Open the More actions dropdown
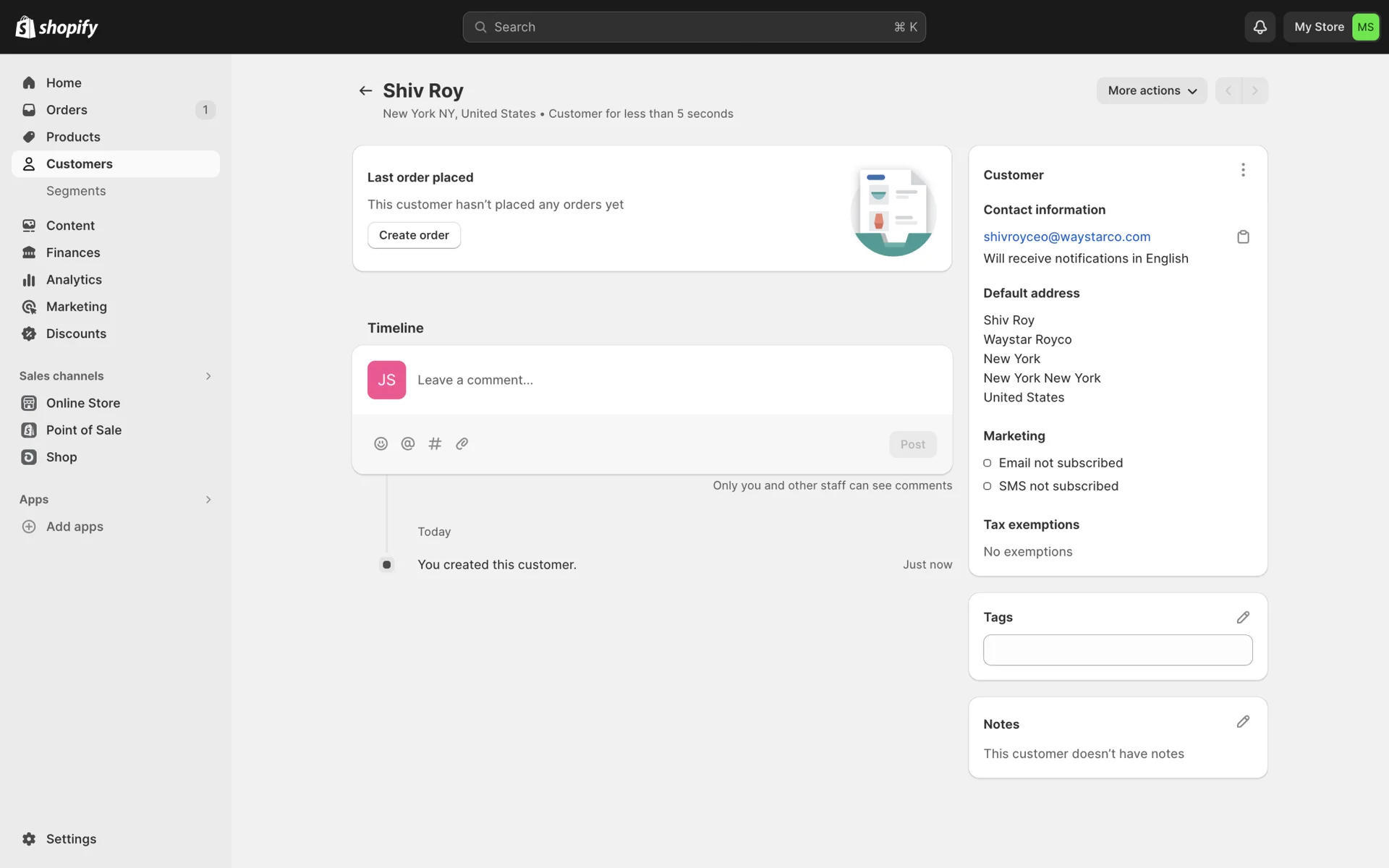 tap(1152, 90)
